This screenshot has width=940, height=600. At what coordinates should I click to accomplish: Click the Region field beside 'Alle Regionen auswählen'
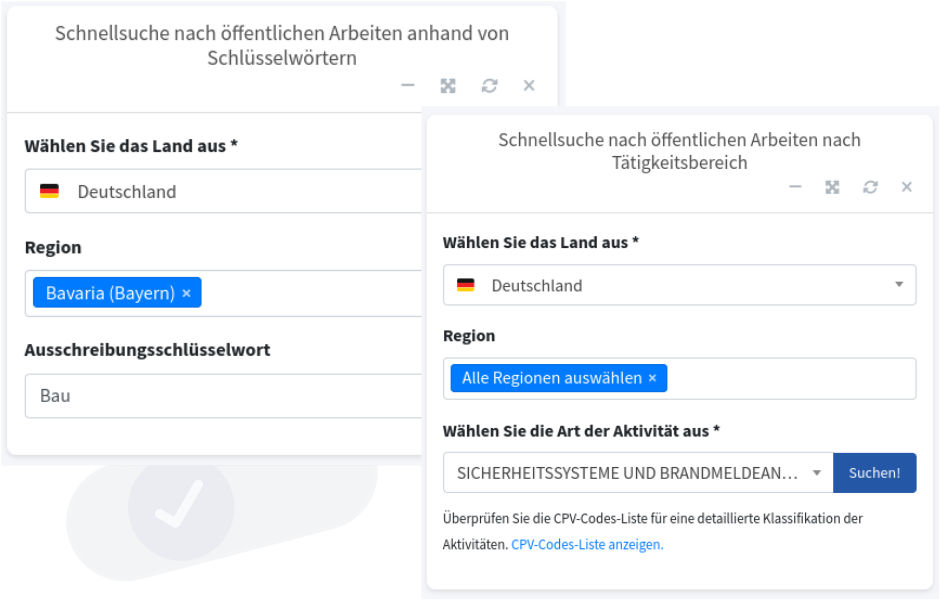click(x=790, y=378)
